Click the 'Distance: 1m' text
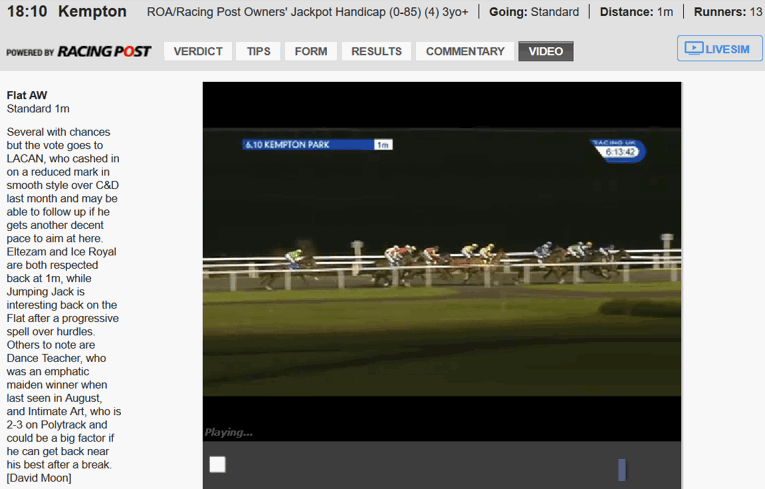Viewport: 765px width, 489px height. point(636,12)
